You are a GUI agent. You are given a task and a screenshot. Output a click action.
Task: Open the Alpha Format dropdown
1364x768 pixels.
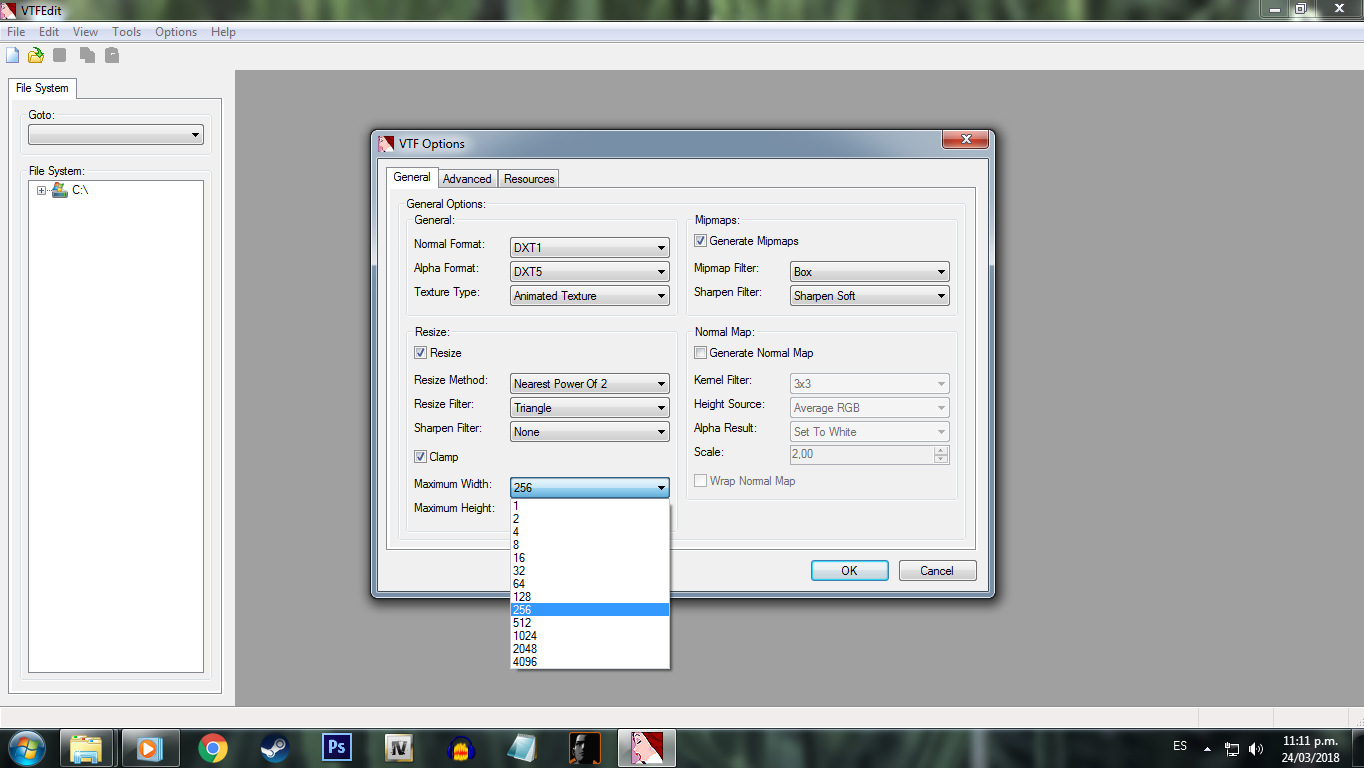590,272
